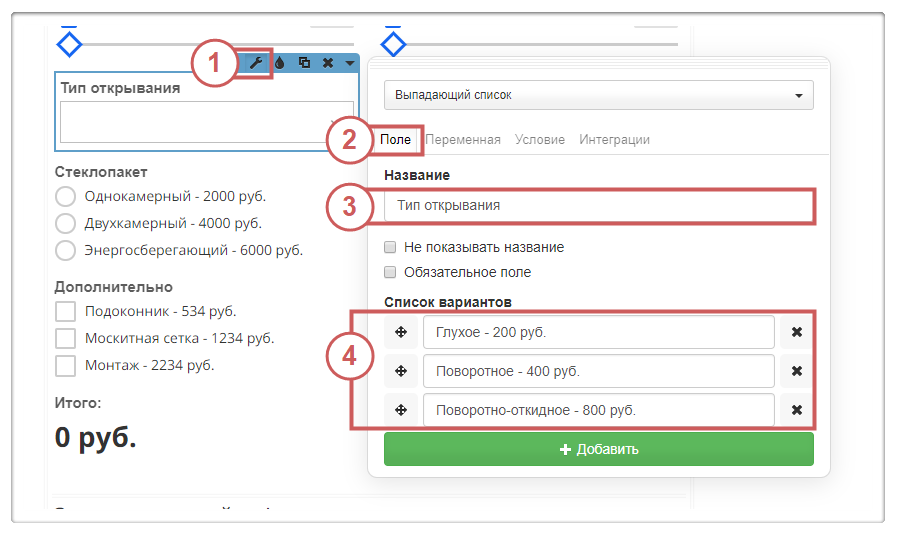Remove the 'Поворотное - 400 руб.' option
This screenshot has width=898, height=534.
(797, 371)
